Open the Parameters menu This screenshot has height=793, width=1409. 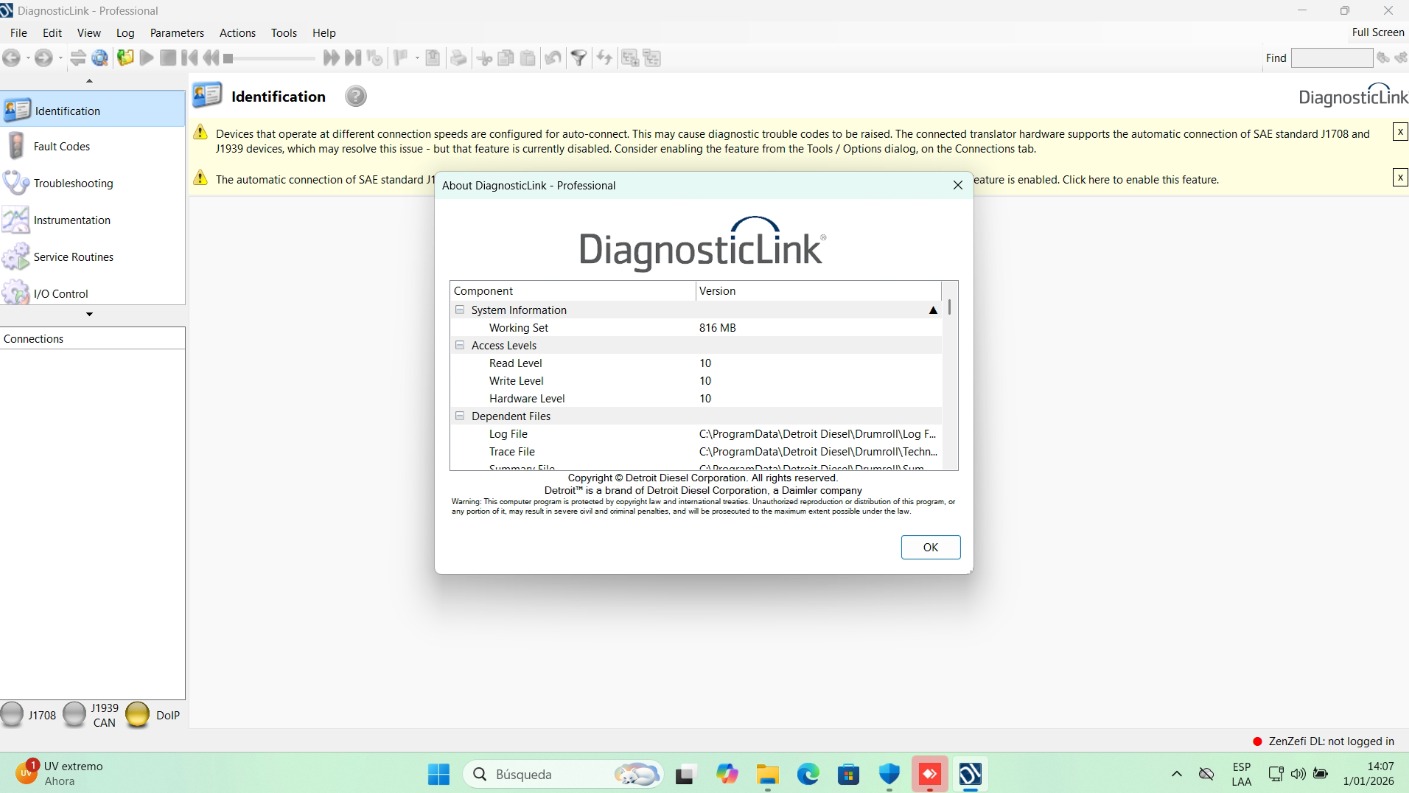point(177,33)
